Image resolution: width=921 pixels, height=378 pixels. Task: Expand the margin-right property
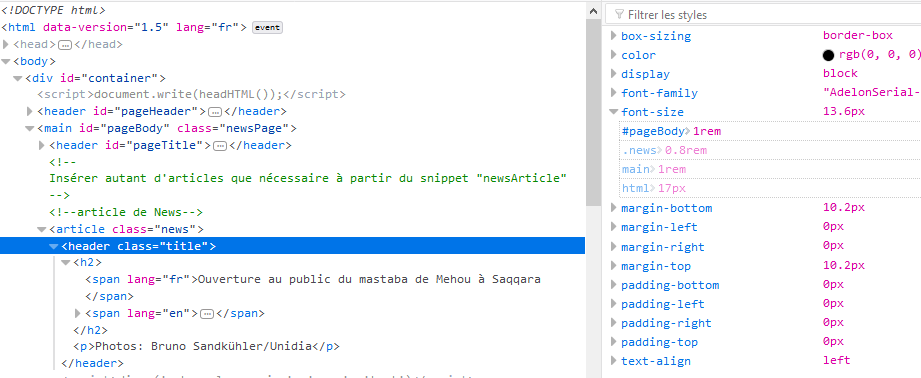tap(614, 247)
